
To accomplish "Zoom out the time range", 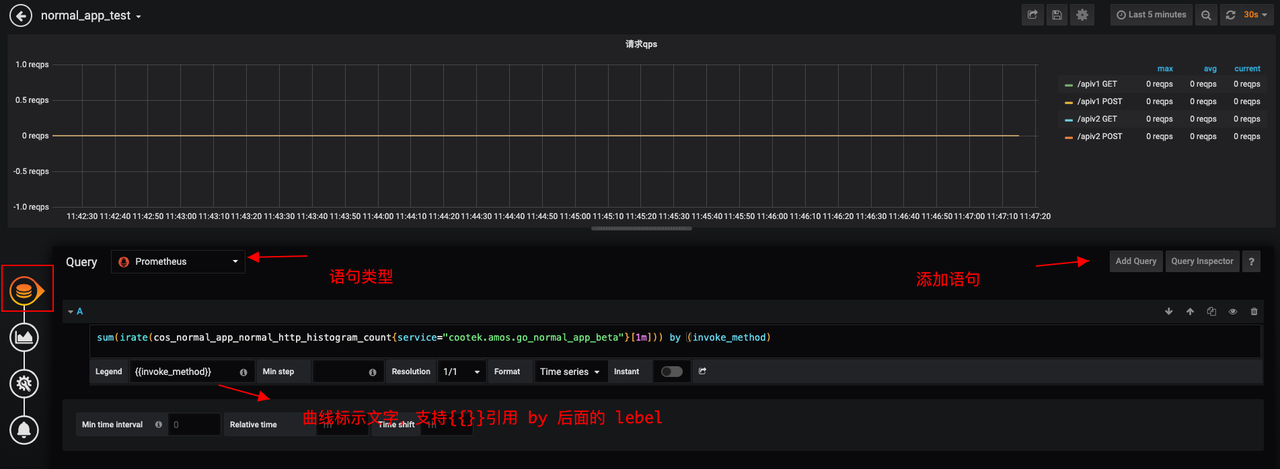I will [x=1206, y=15].
